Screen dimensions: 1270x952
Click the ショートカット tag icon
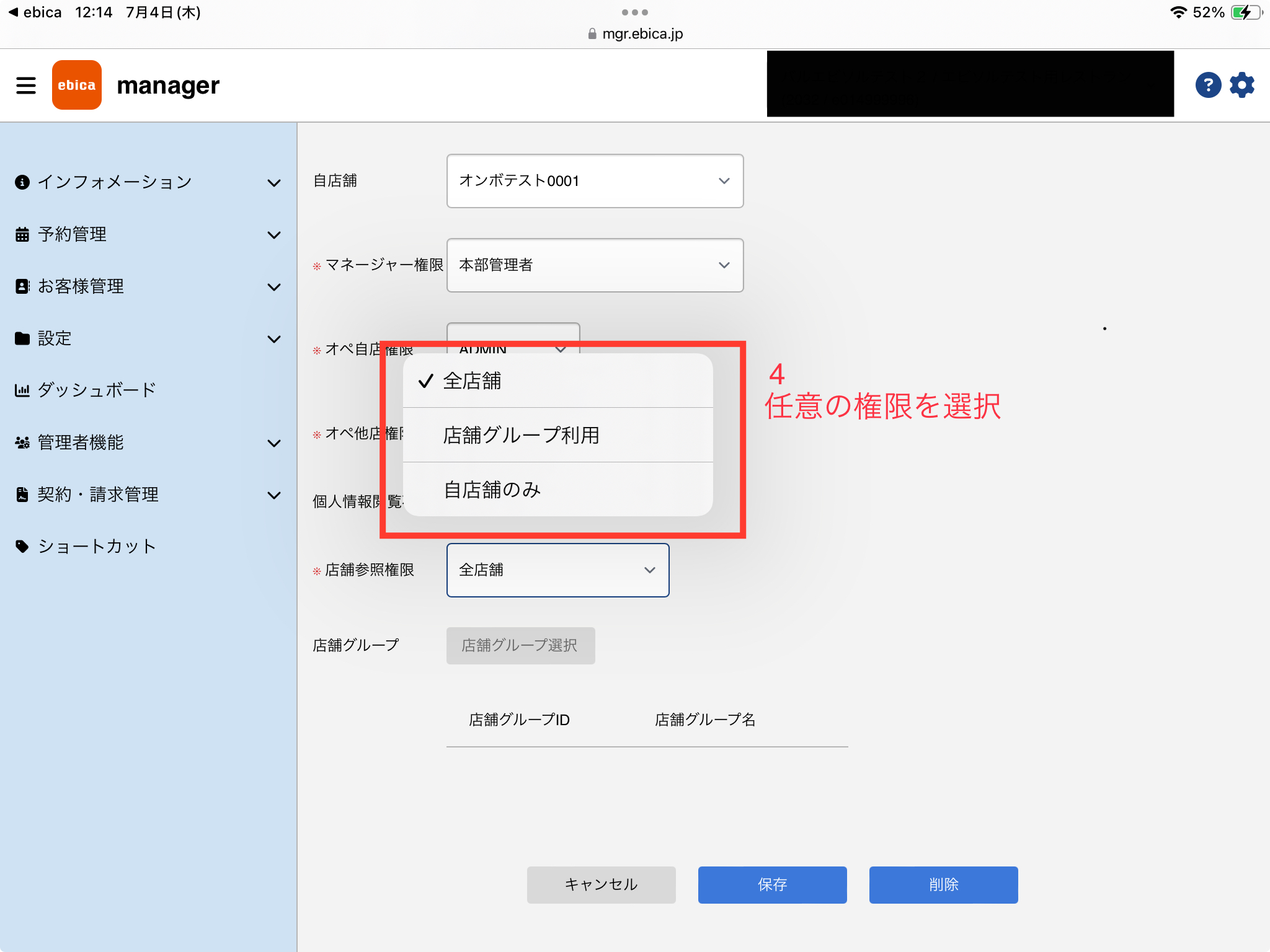pos(22,547)
